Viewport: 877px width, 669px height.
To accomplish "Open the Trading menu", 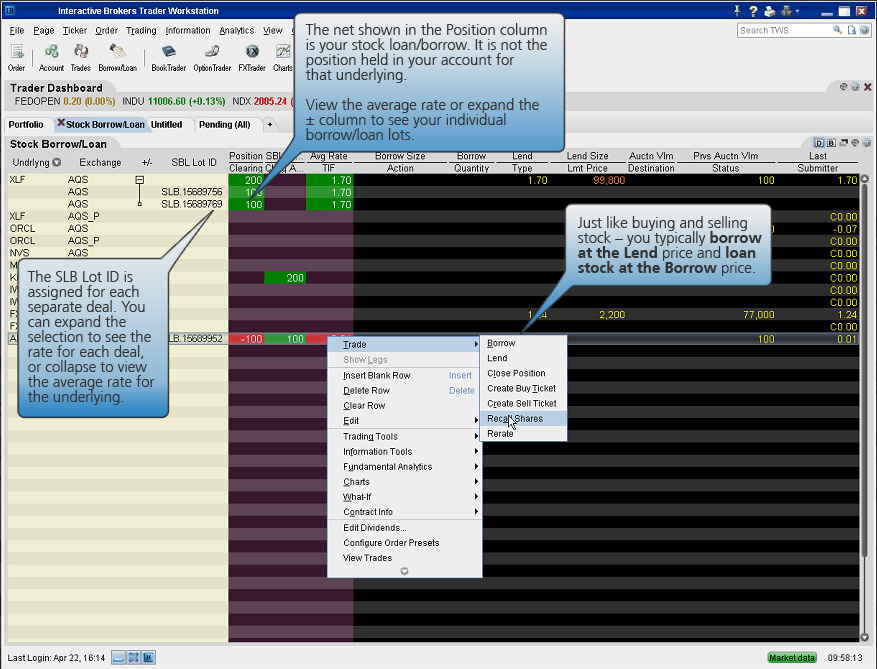I will tap(141, 30).
